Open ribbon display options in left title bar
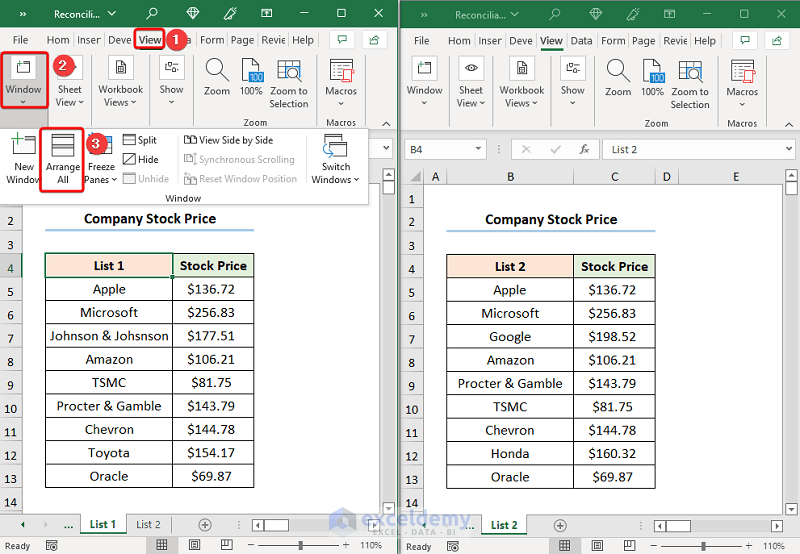Screen dimensions: 800x554 pos(266,13)
